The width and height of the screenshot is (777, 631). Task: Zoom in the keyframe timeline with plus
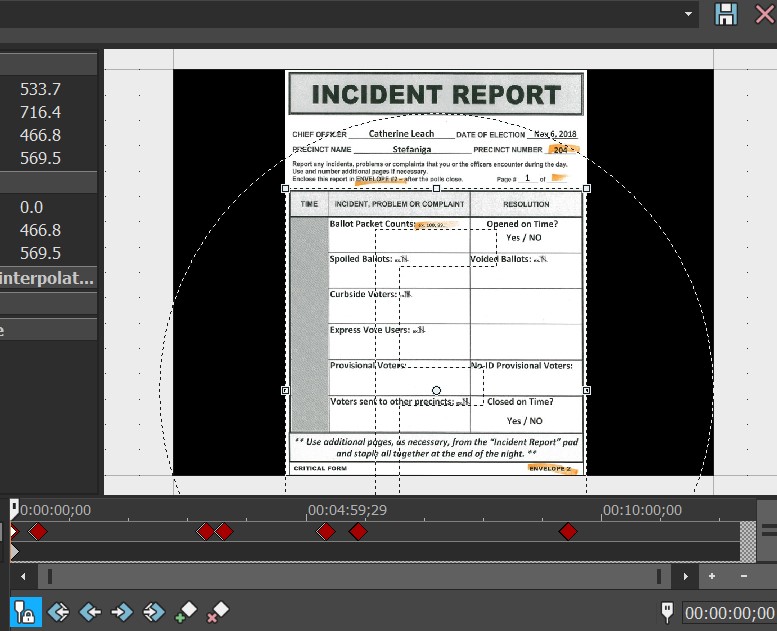pyautogui.click(x=712, y=576)
